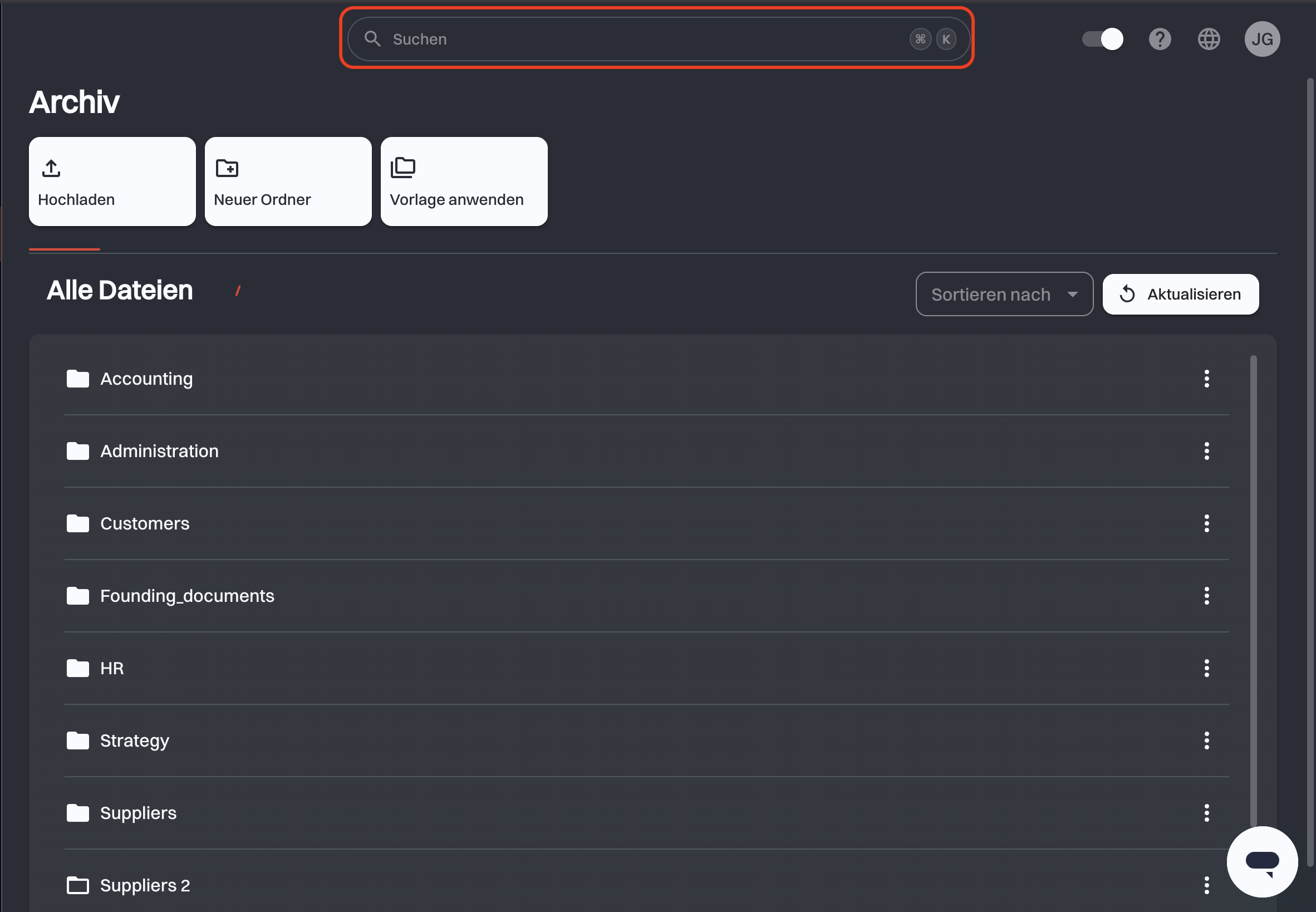Open the Administration folder
1316x912 pixels.
[646, 452]
